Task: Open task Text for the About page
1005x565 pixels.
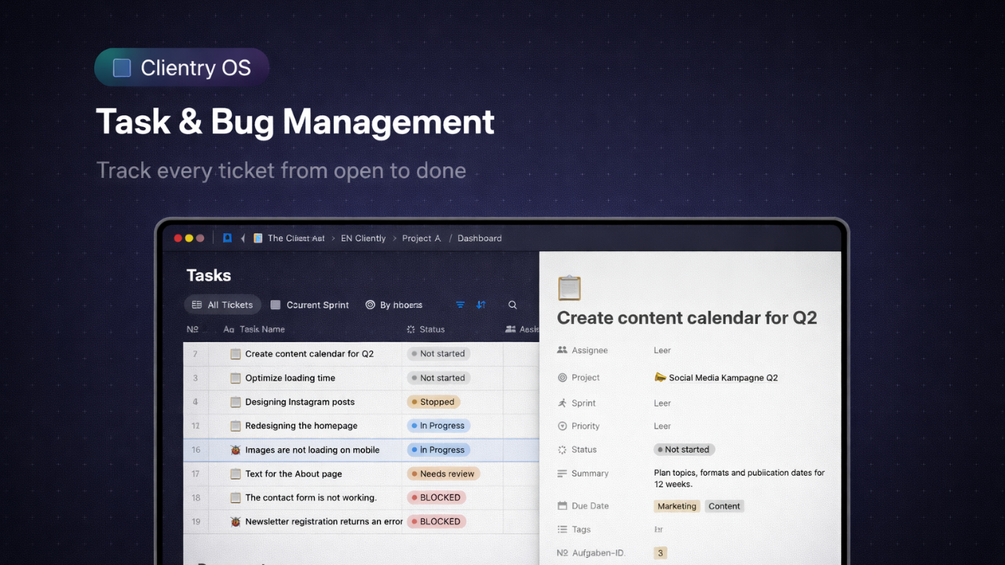Action: [x=294, y=474]
